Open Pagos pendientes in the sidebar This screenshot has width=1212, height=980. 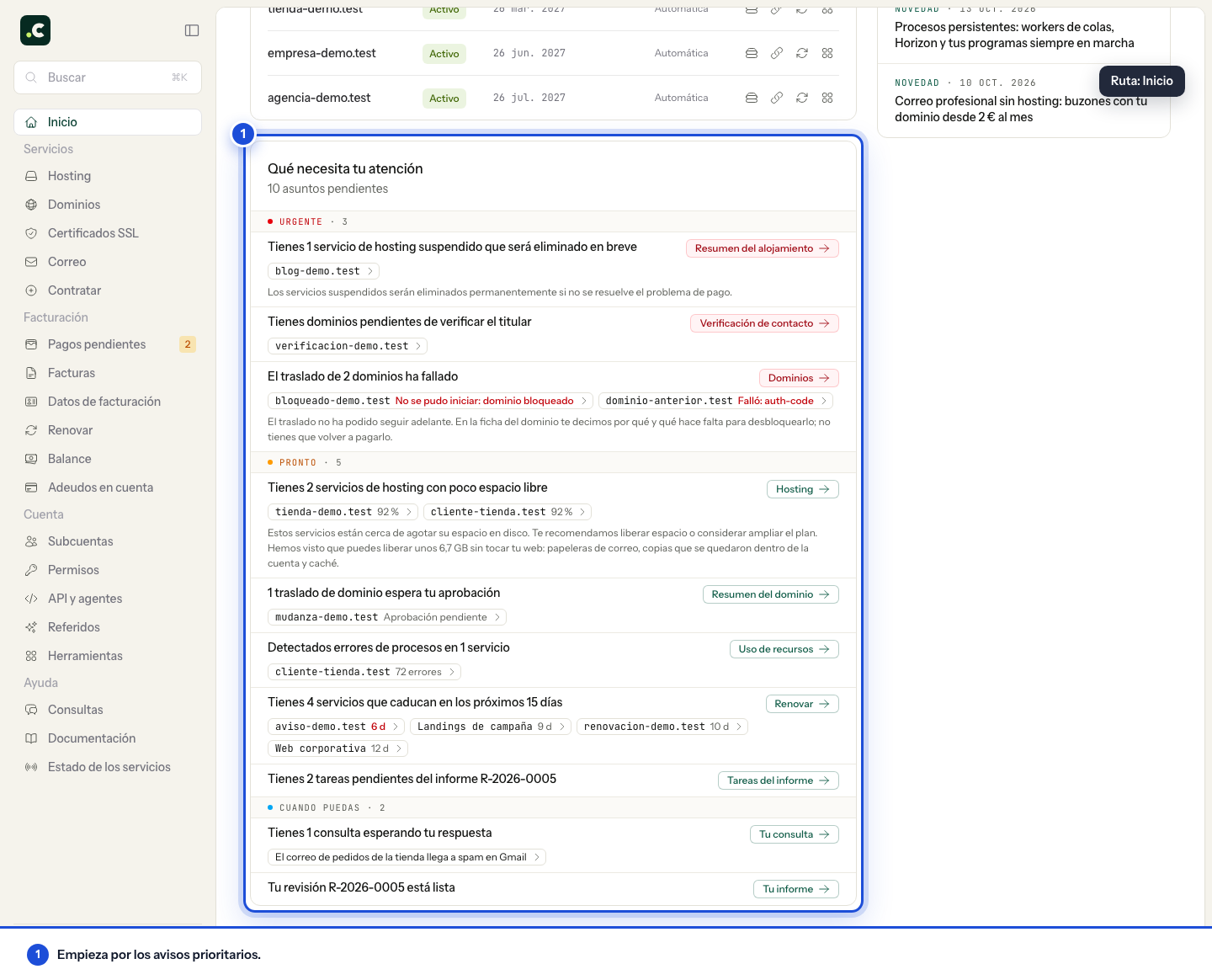coord(108,344)
